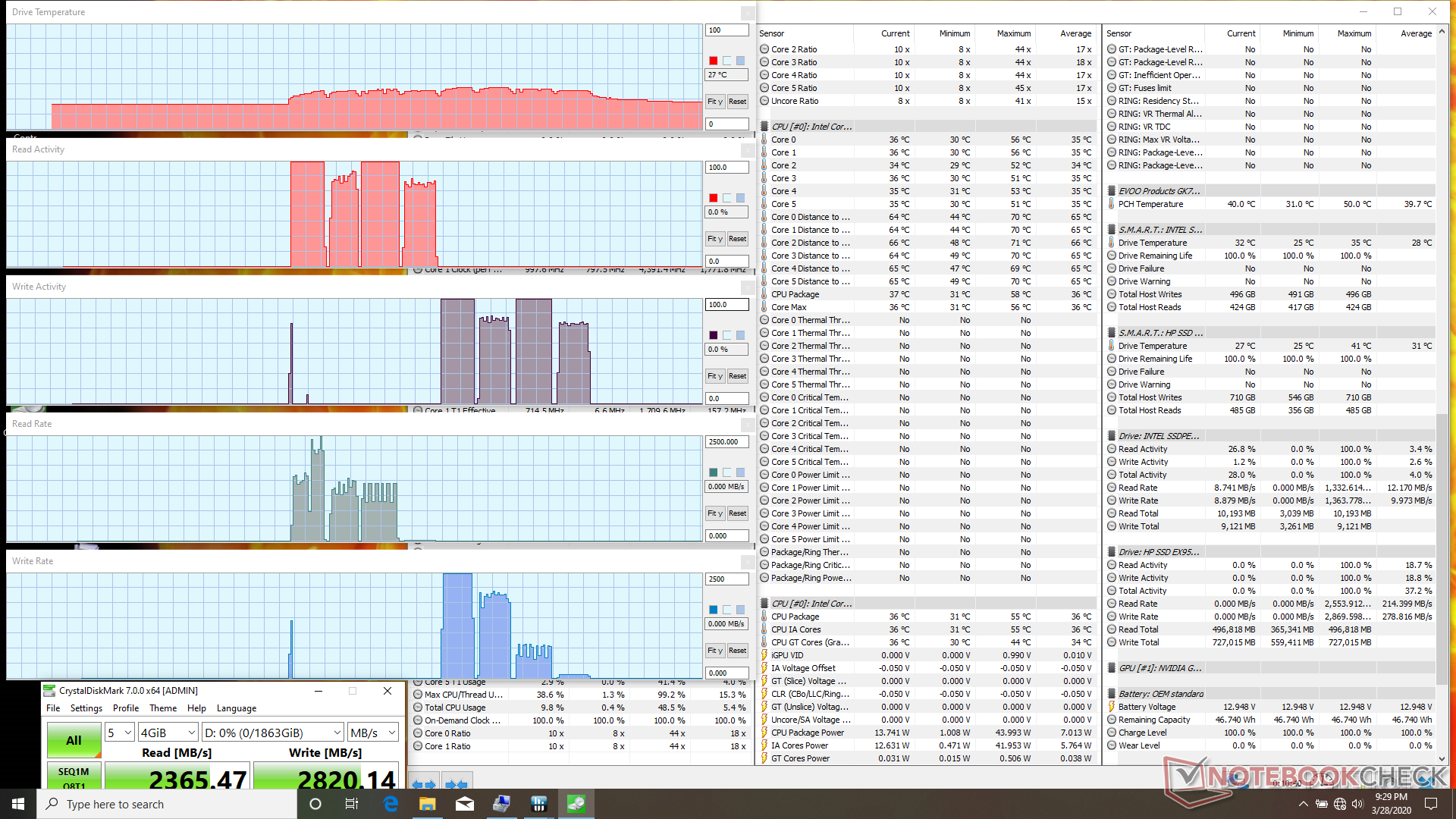Click Fit y in Read Activity graph
Image resolution: width=1456 pixels, height=819 pixels.
pyautogui.click(x=715, y=239)
